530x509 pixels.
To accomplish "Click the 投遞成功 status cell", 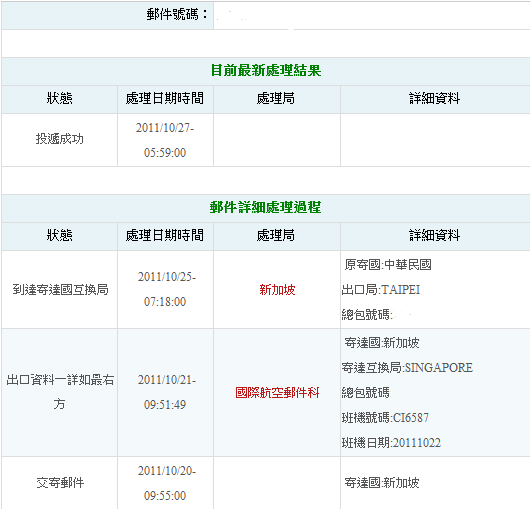I will 59,139.
